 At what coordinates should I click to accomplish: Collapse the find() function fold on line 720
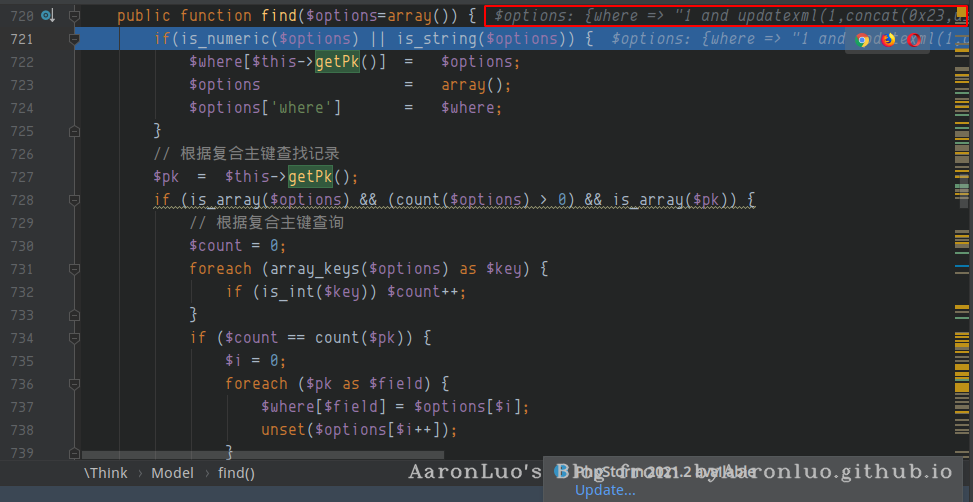(74, 16)
